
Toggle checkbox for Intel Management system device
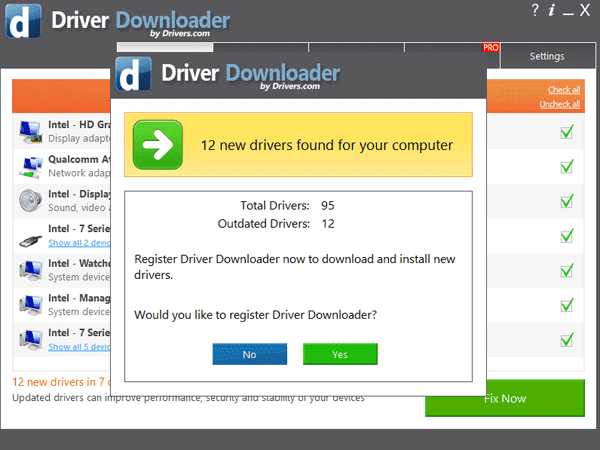[x=567, y=305]
